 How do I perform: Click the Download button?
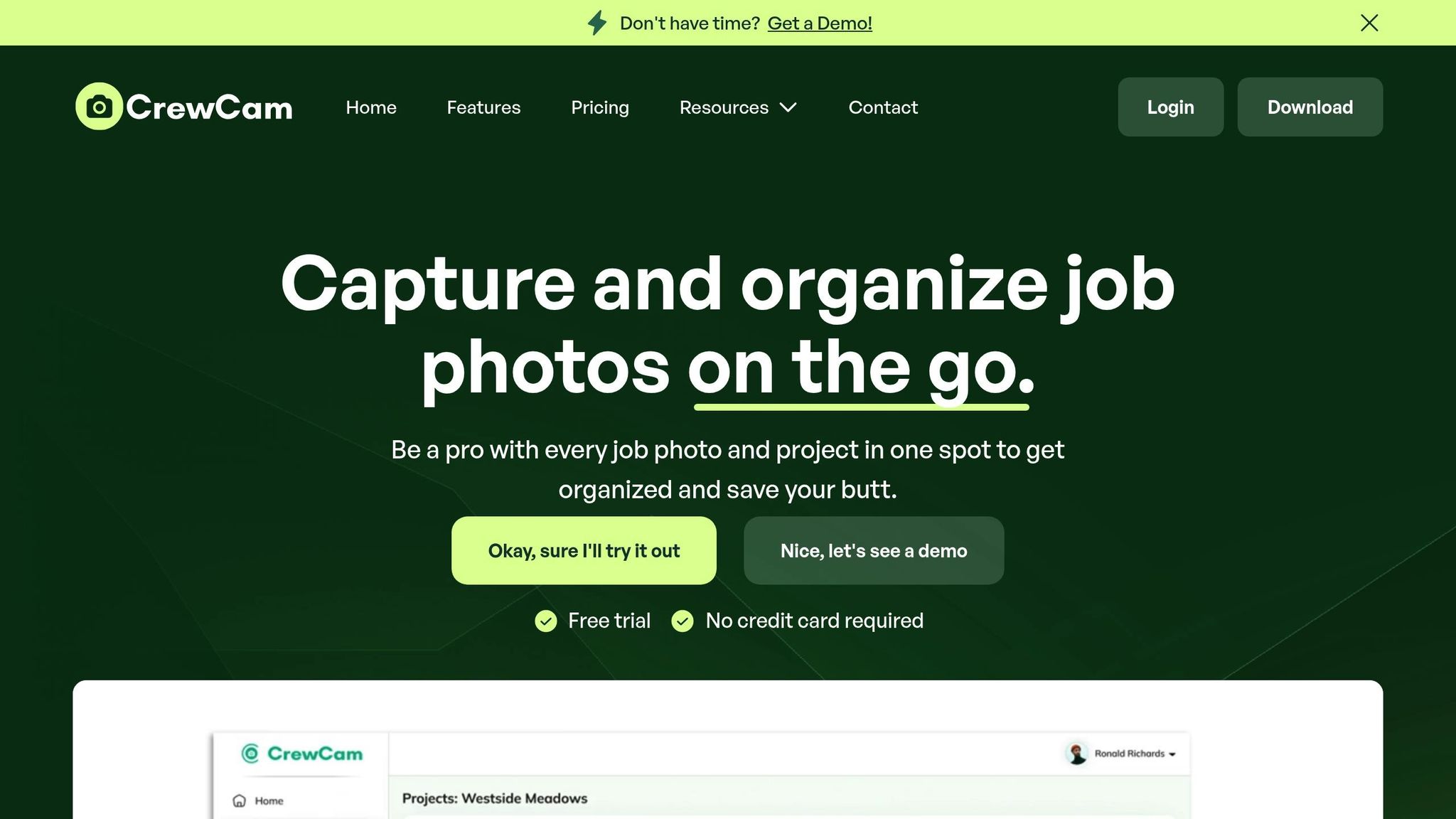pyautogui.click(x=1310, y=107)
